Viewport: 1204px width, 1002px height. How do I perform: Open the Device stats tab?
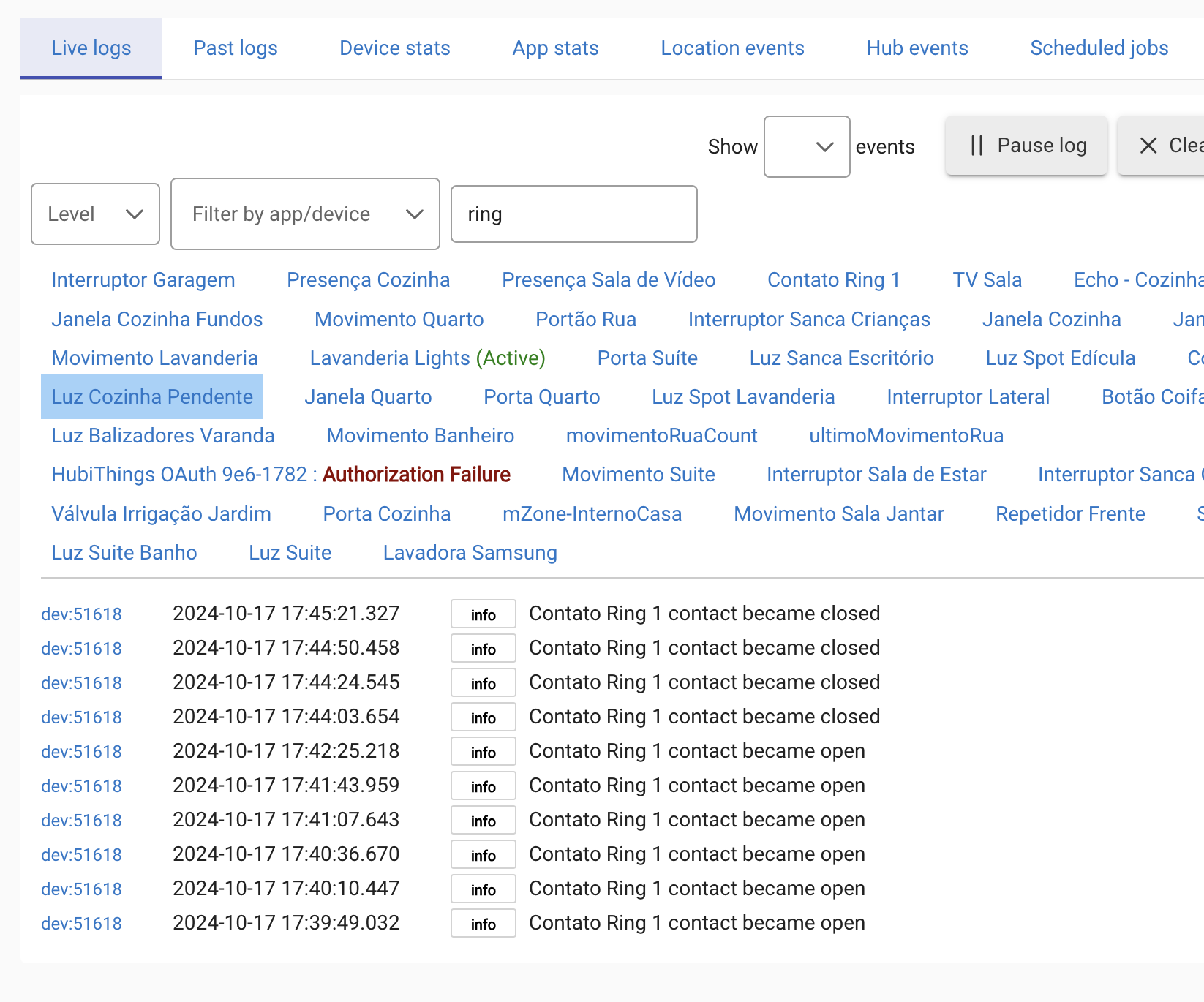(395, 48)
